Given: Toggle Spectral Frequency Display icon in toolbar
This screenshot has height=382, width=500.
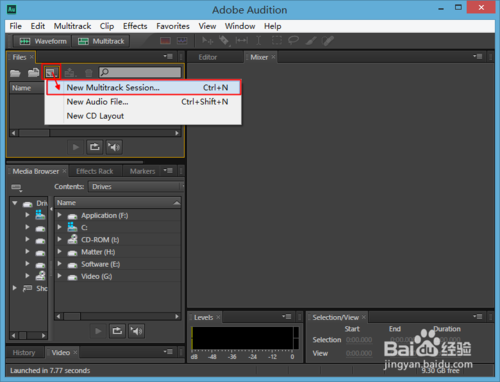Looking at the screenshot, I should click(165, 41).
